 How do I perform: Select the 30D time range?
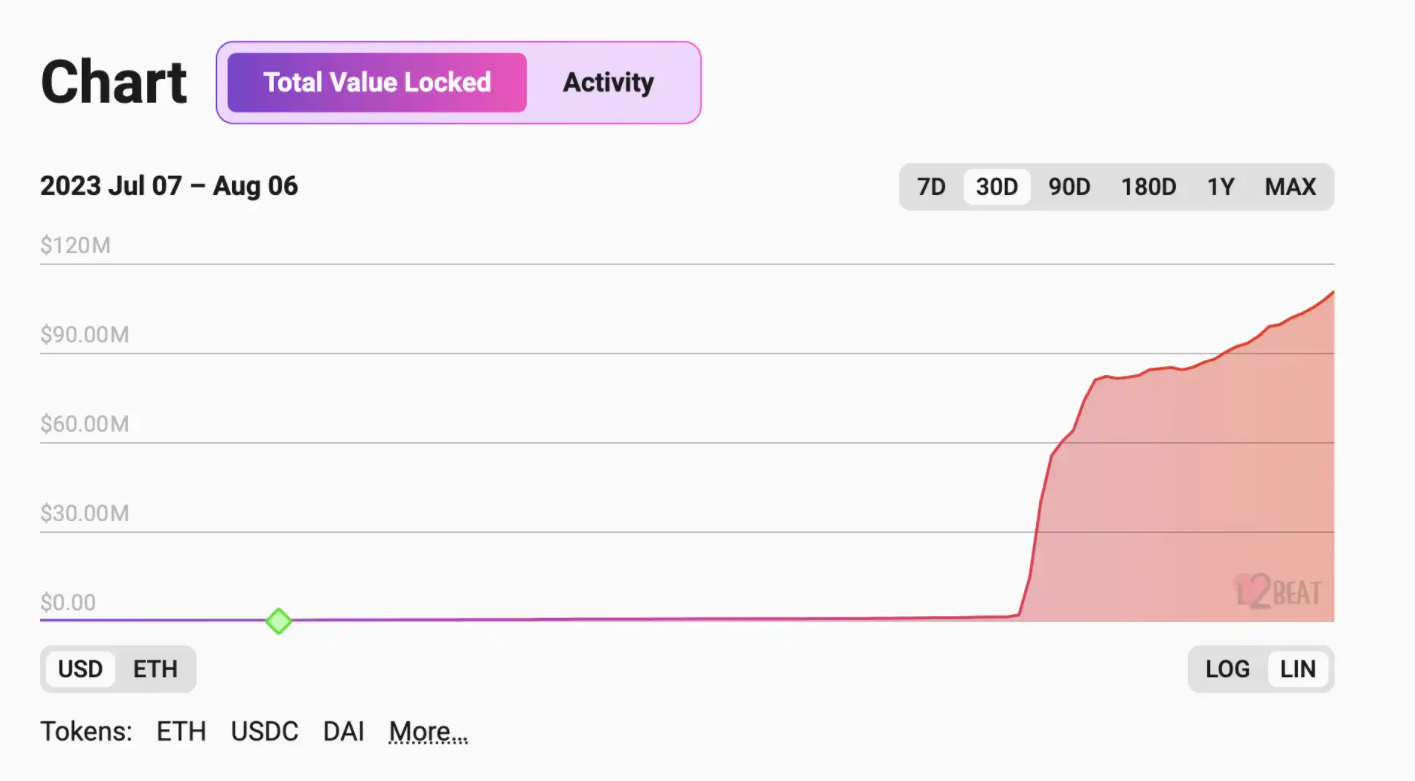997,187
